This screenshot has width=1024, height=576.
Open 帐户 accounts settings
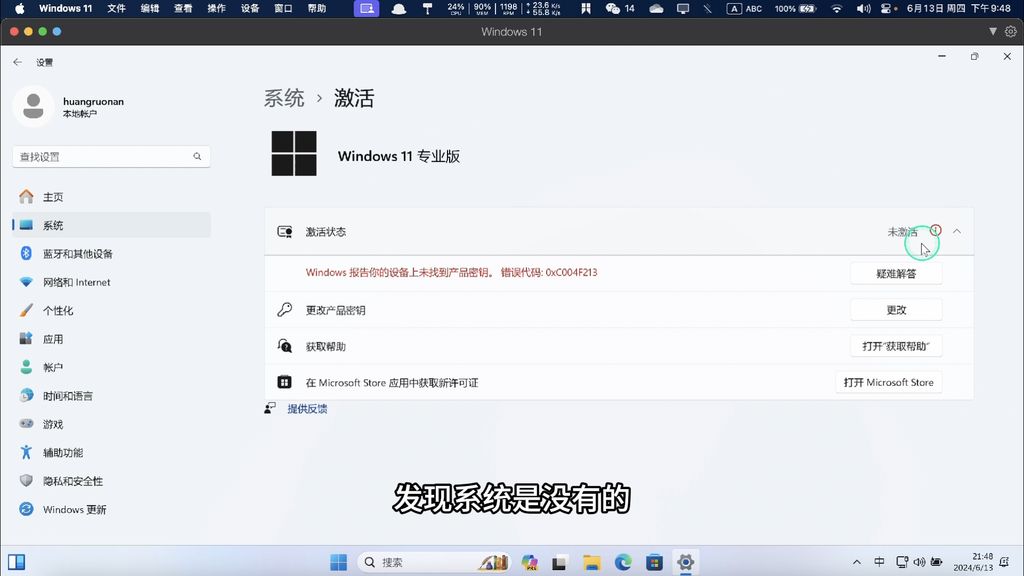[111, 367]
